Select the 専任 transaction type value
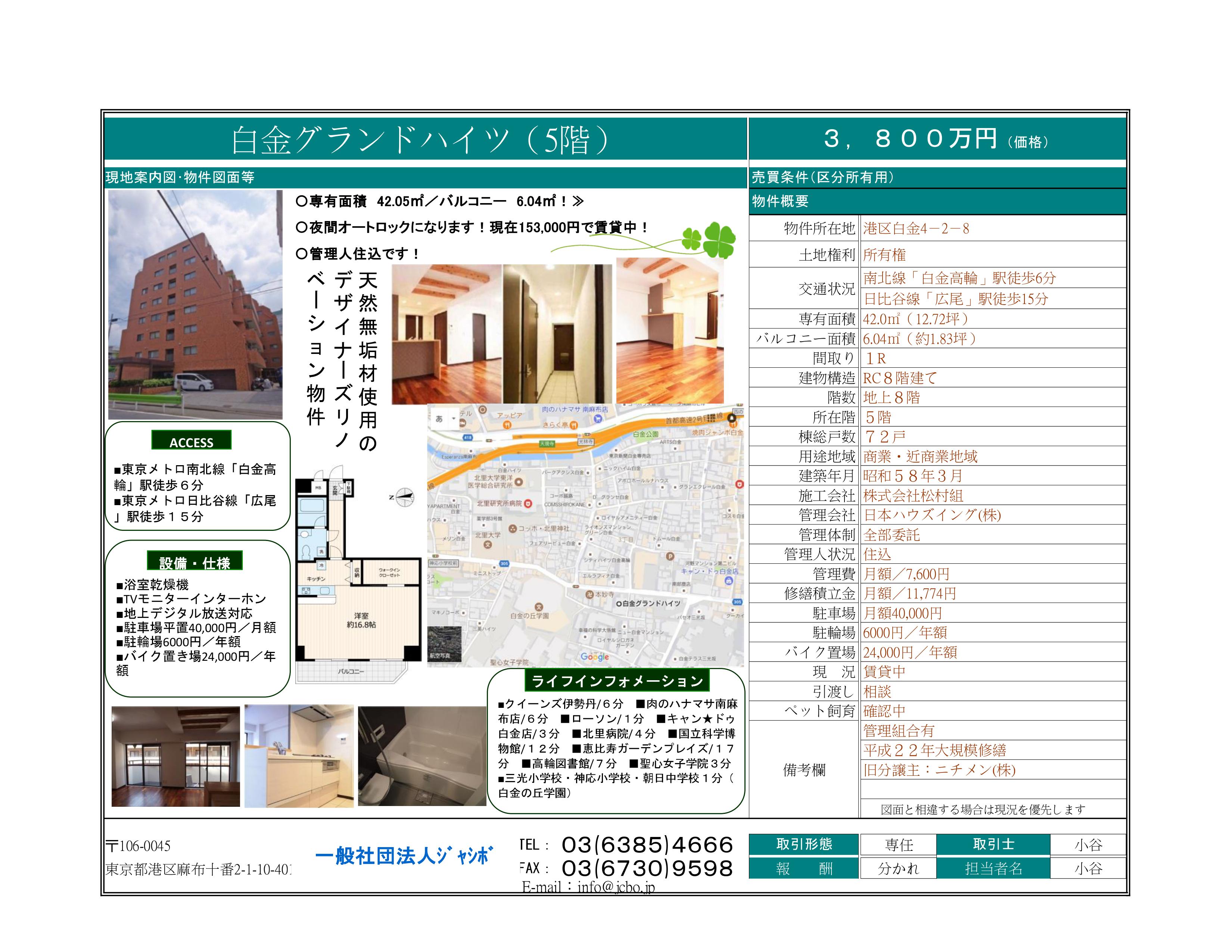The image size is (1232, 952). point(899,845)
